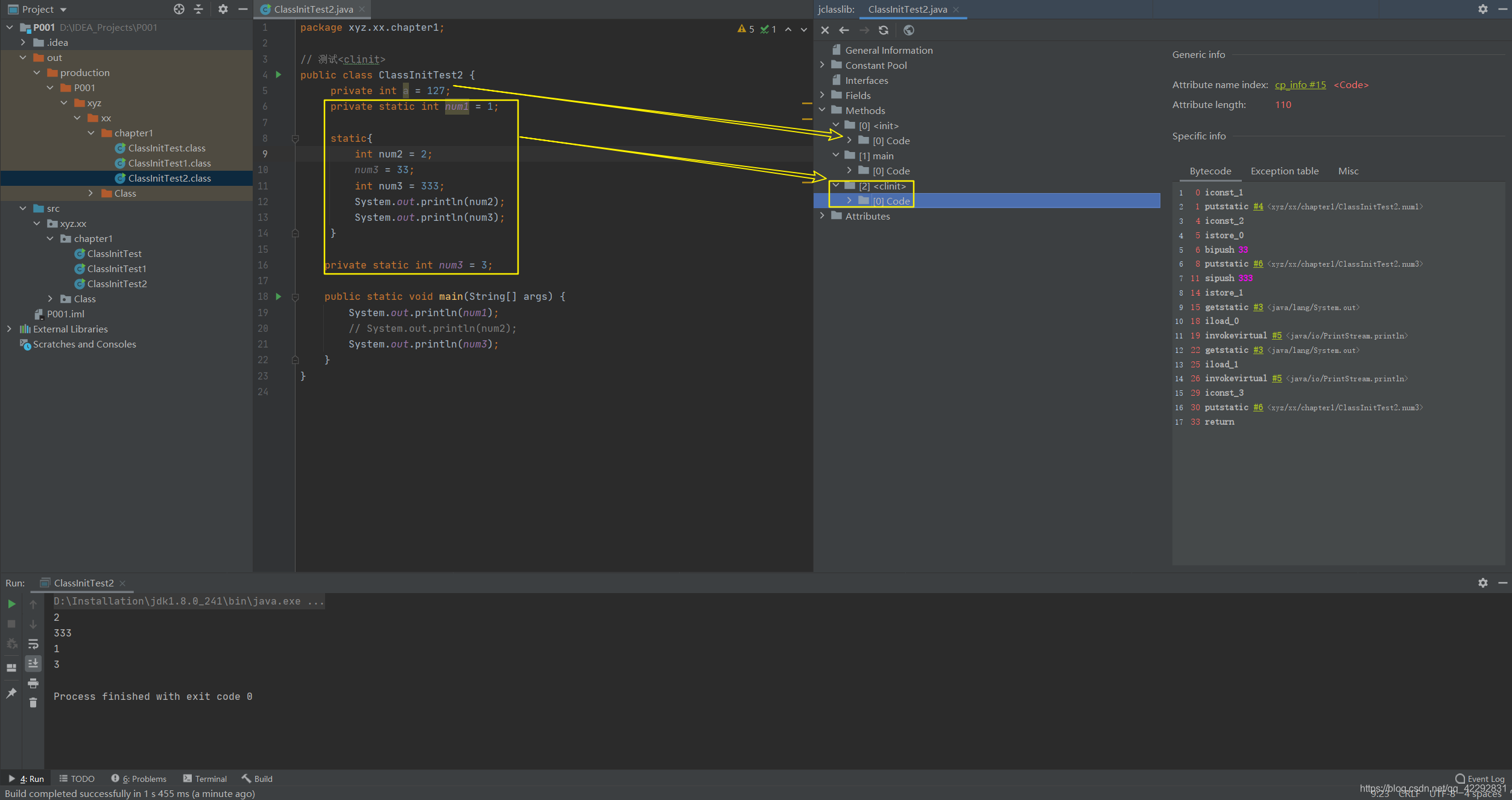Toggle pin tab in Run panel
The width and height of the screenshot is (1512, 800).
click(x=11, y=693)
